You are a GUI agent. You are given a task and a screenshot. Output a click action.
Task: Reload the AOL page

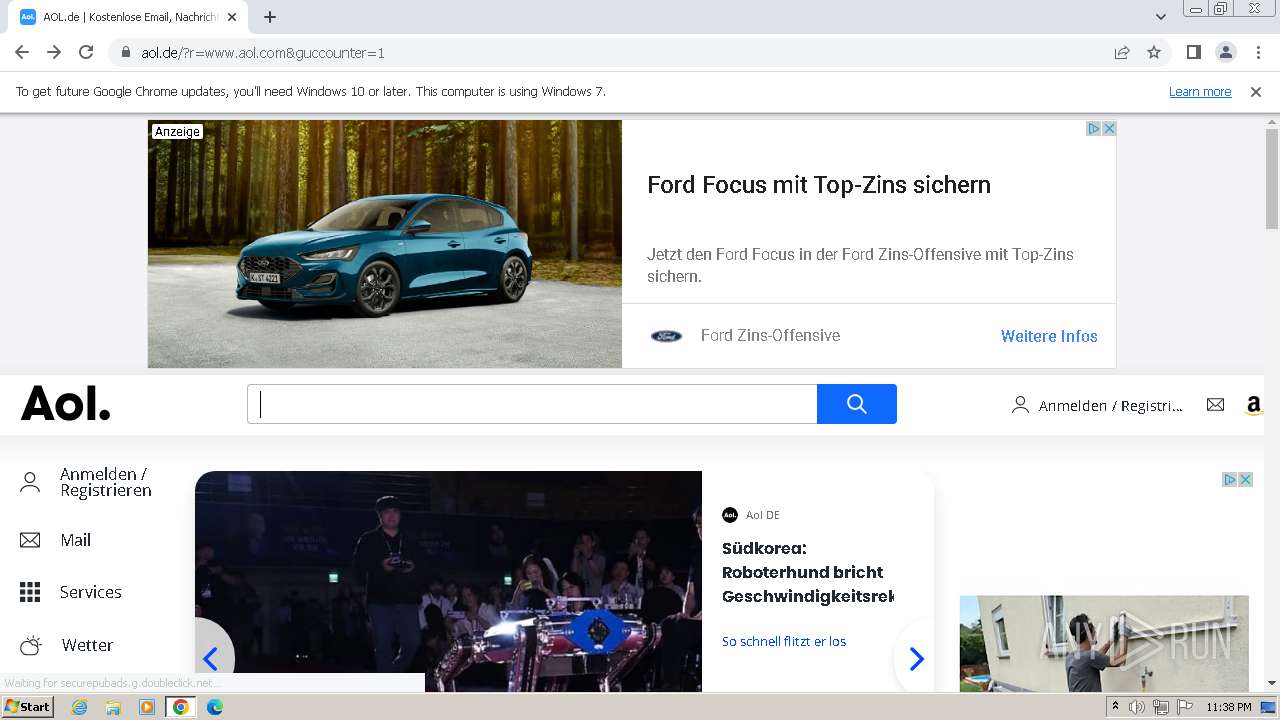[86, 52]
